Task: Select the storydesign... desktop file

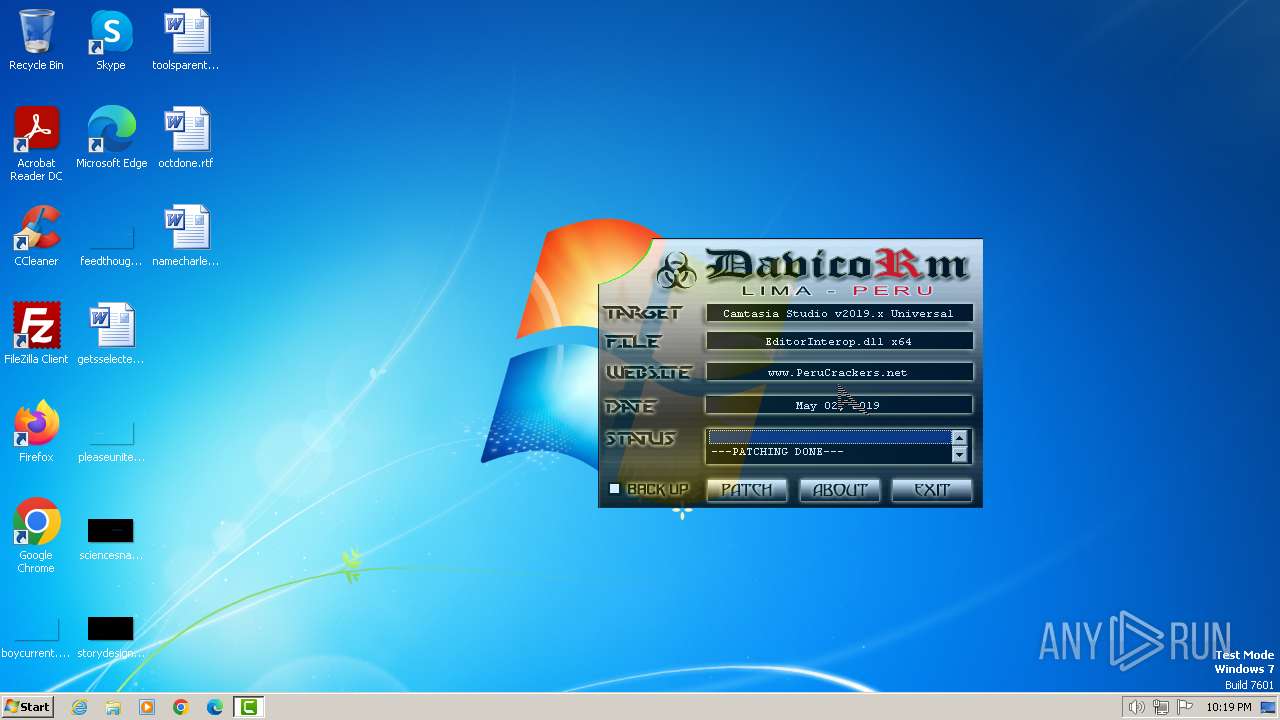Action: (111, 637)
